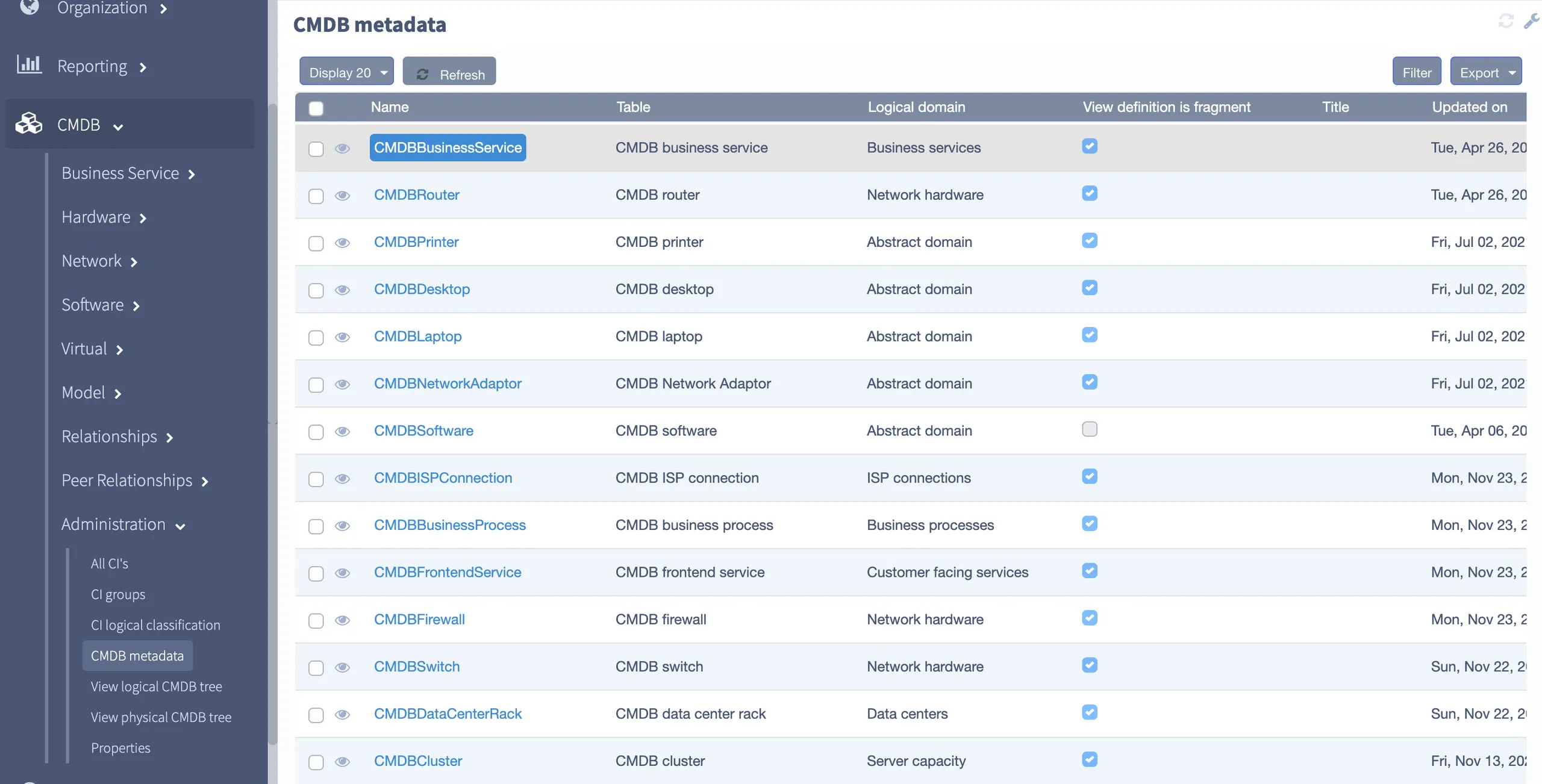Open the CMDBNetworkAdaptor link

click(x=448, y=384)
